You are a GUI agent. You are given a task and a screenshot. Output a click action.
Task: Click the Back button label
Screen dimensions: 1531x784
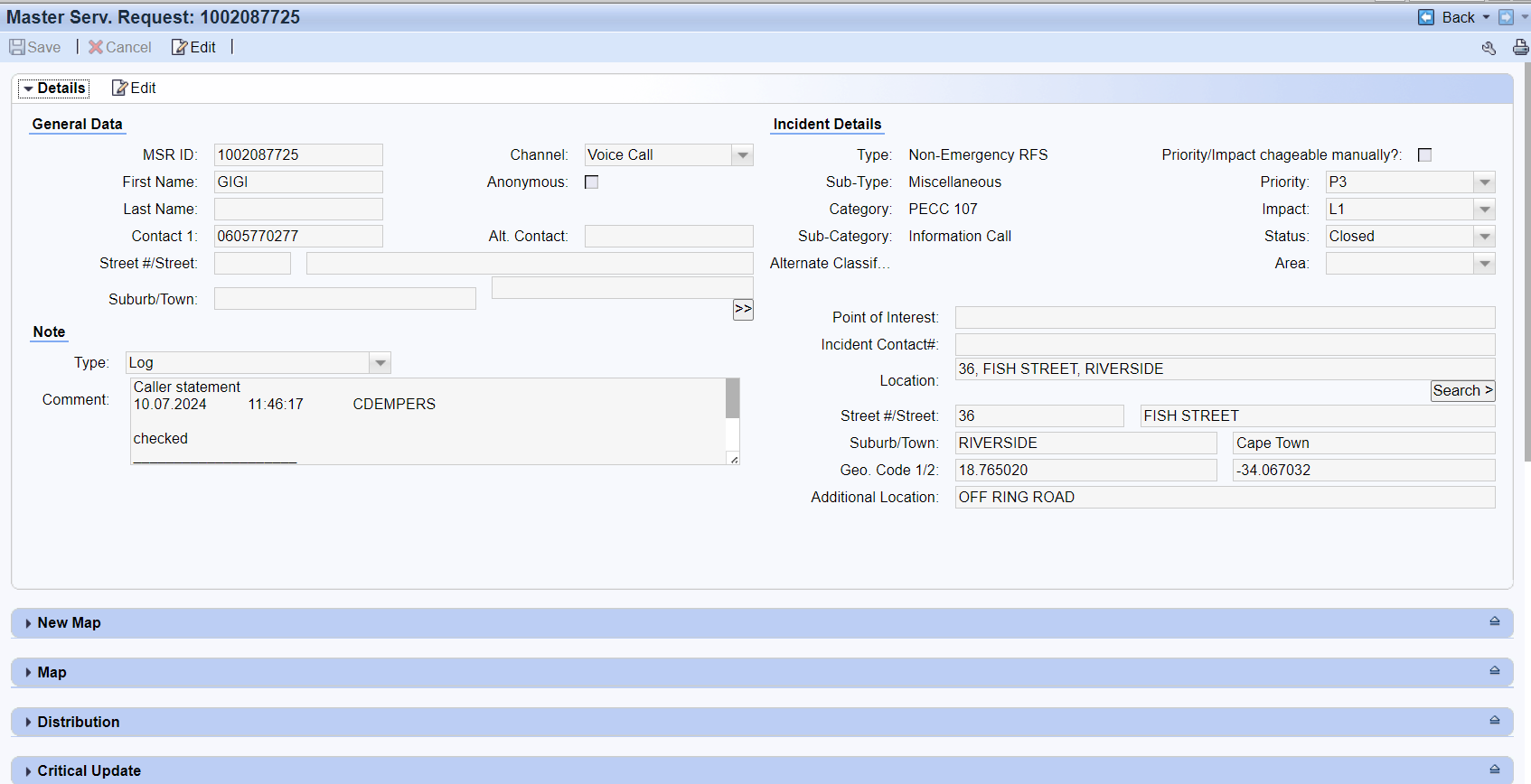pyautogui.click(x=1459, y=17)
